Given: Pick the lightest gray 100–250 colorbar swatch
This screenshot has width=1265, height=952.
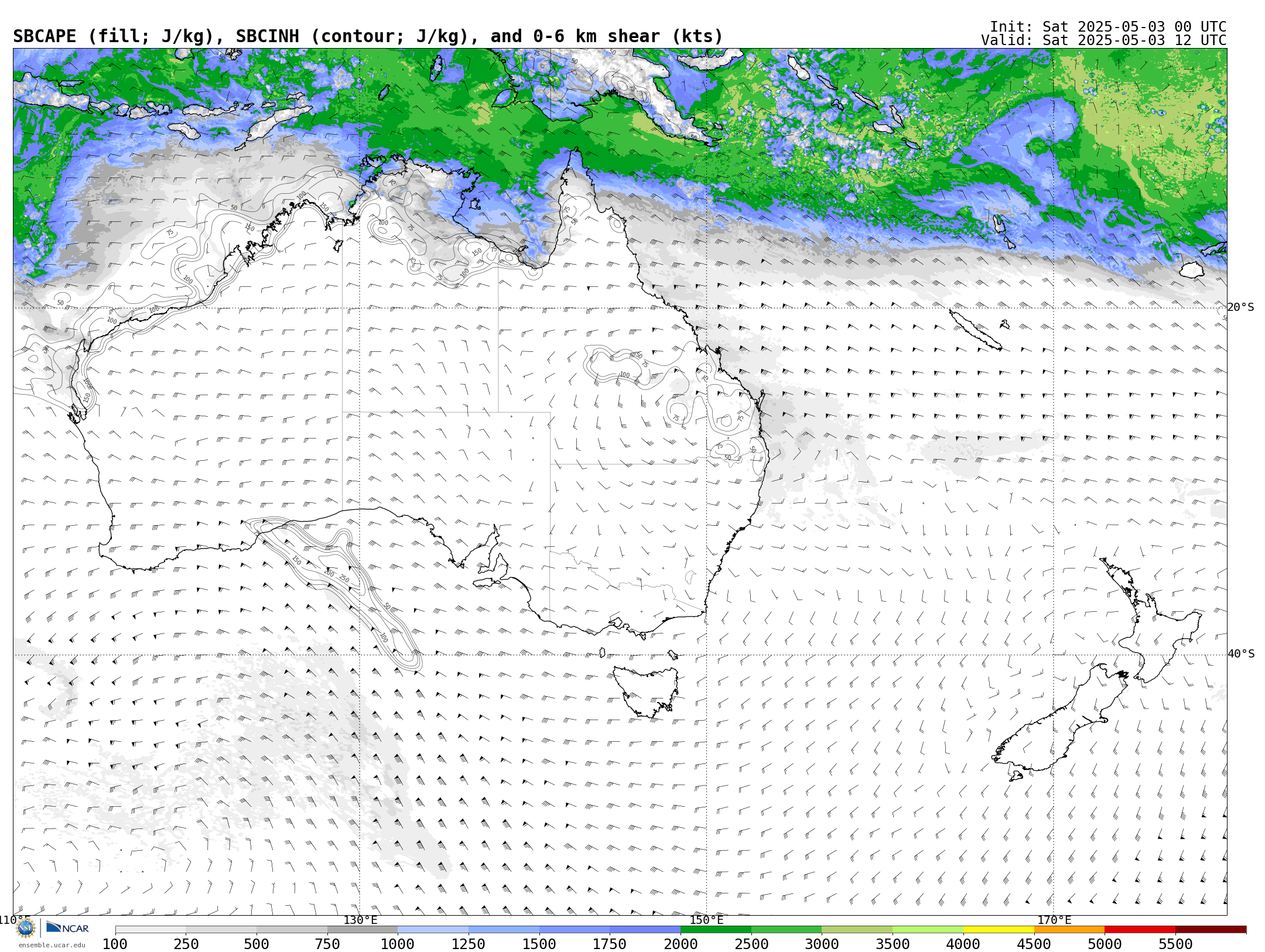Looking at the screenshot, I should pos(151,930).
